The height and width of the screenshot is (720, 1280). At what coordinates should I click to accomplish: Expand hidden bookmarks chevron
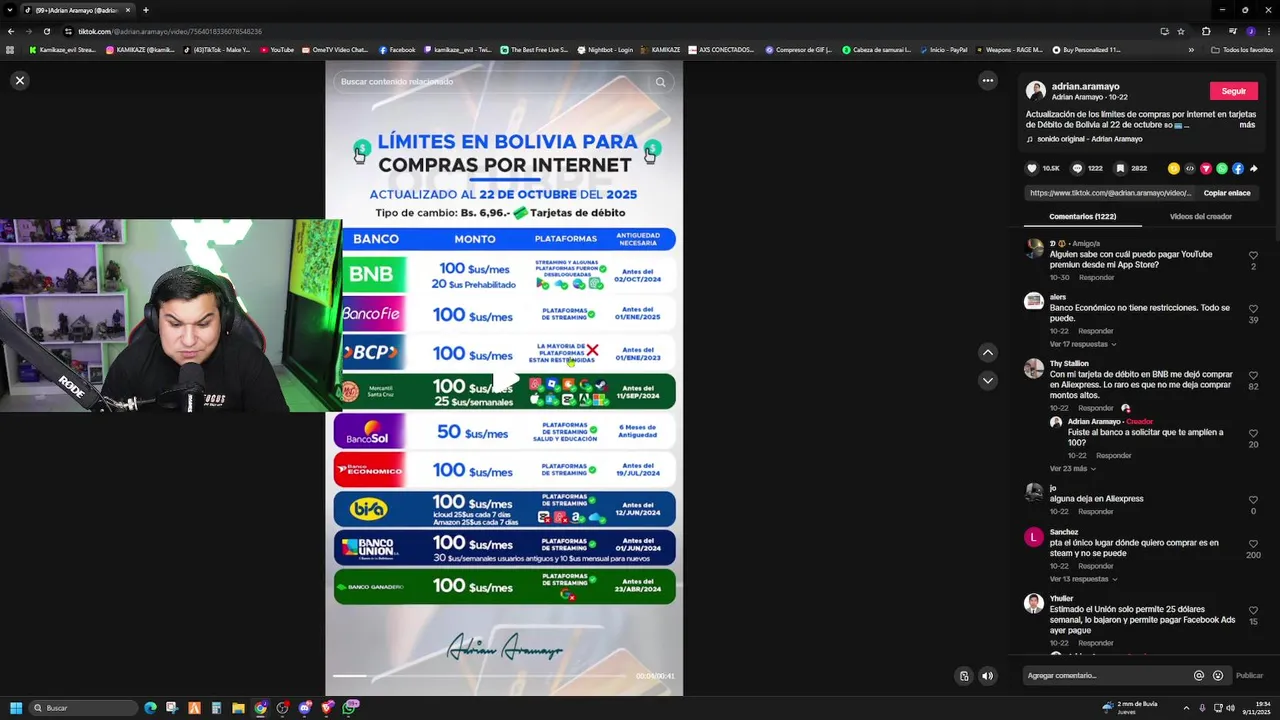[1191, 50]
